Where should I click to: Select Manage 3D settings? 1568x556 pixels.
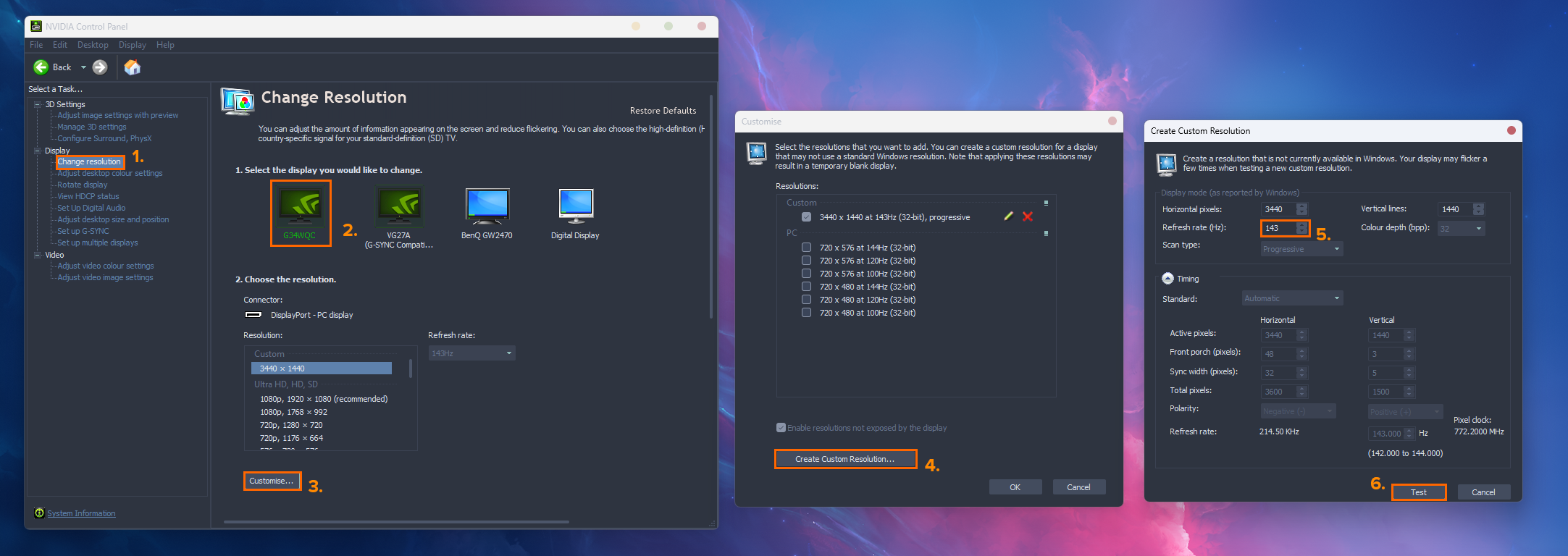92,127
